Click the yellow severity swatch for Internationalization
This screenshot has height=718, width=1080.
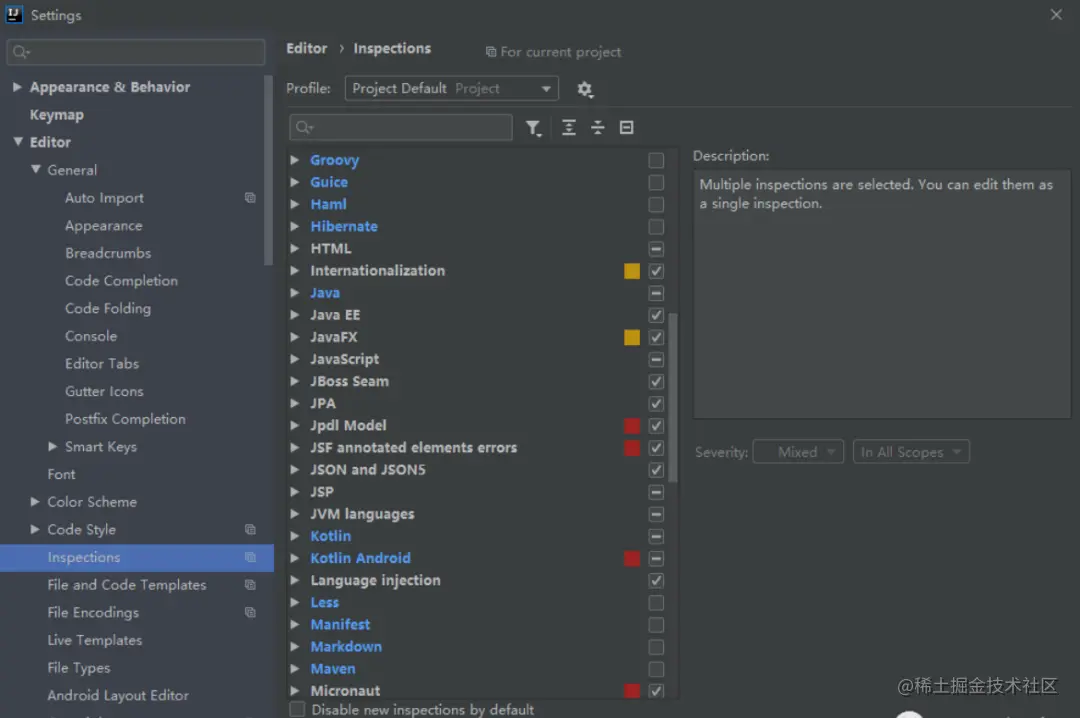632,271
